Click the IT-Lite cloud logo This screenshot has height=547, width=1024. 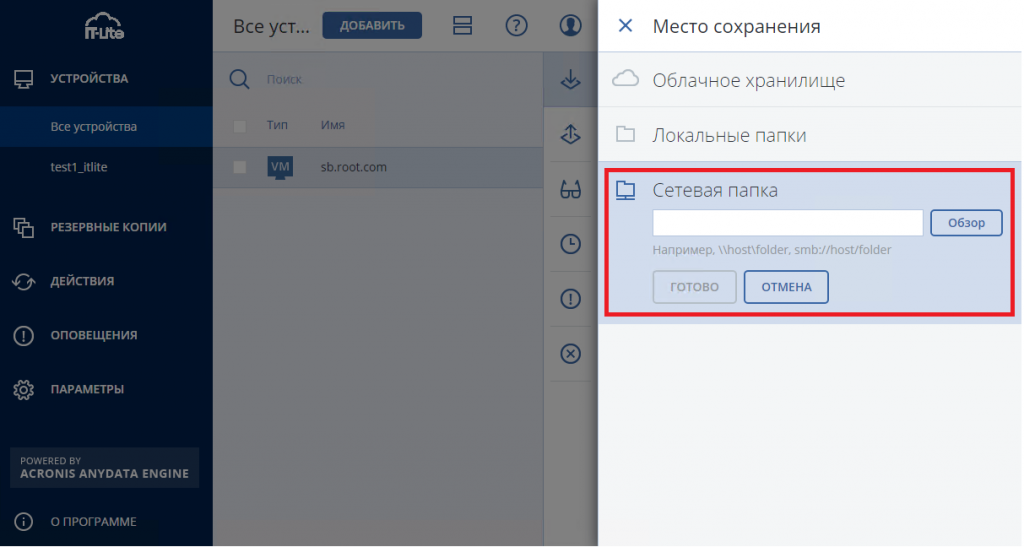coord(104,26)
